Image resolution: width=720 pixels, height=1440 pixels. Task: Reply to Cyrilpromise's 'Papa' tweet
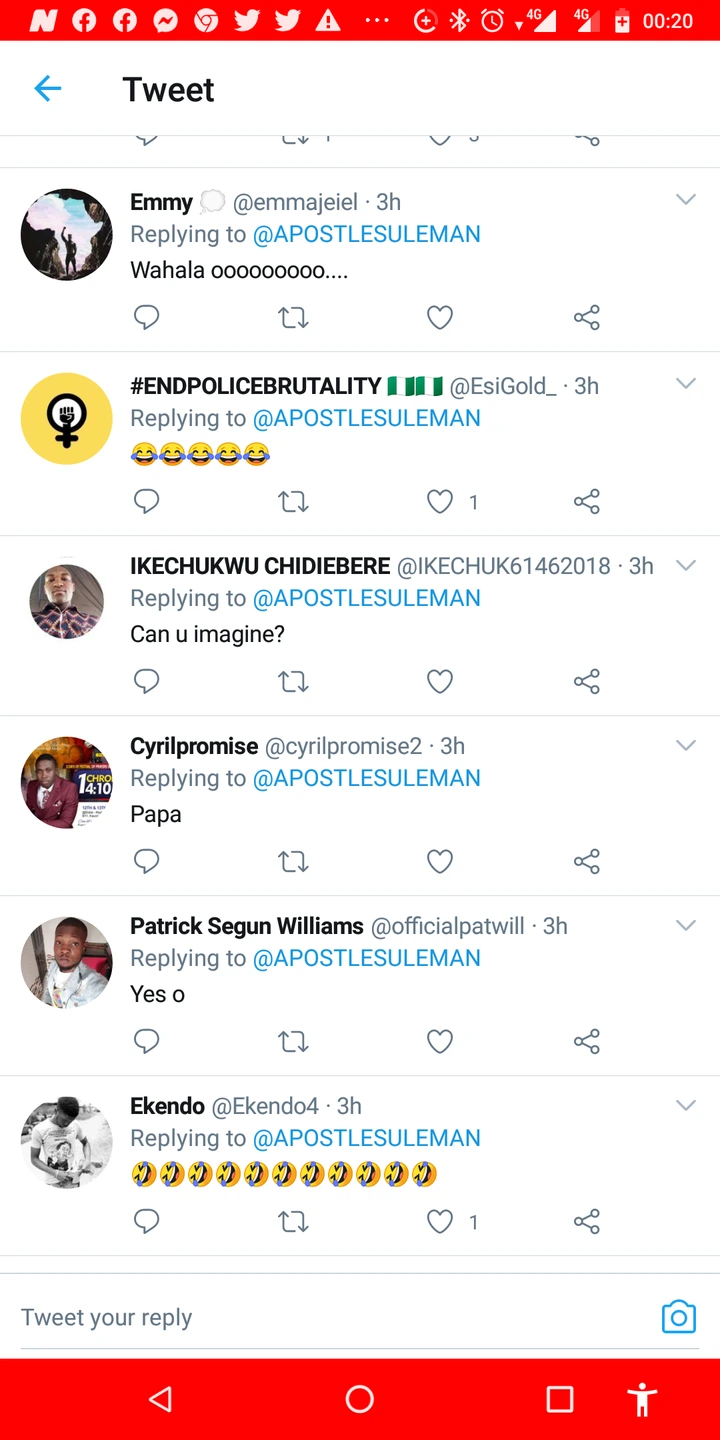pos(147,862)
